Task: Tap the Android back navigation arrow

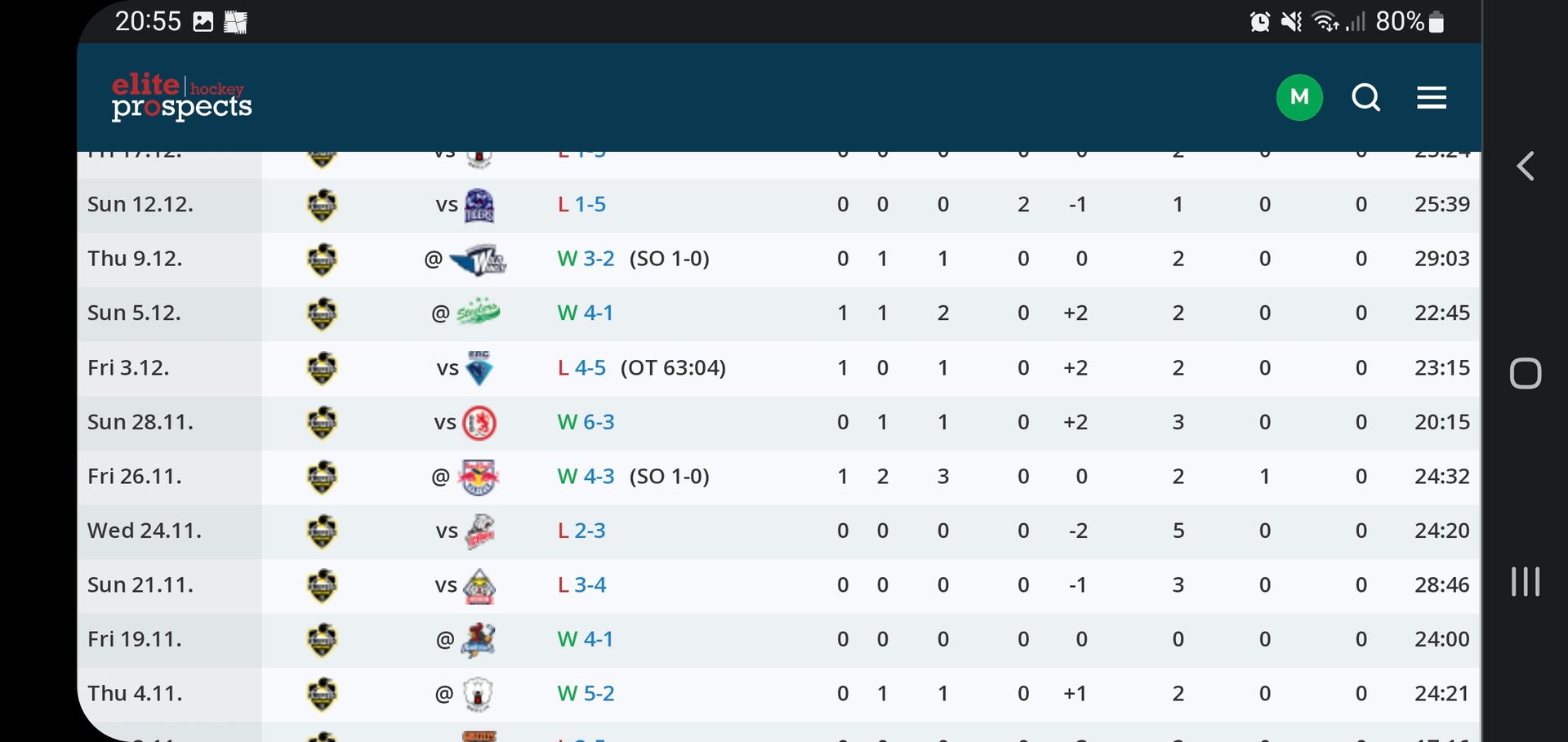Action: 1525,167
